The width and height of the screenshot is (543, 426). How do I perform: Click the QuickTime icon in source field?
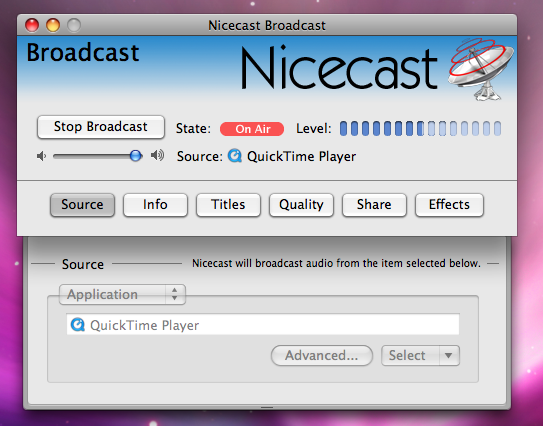click(78, 325)
